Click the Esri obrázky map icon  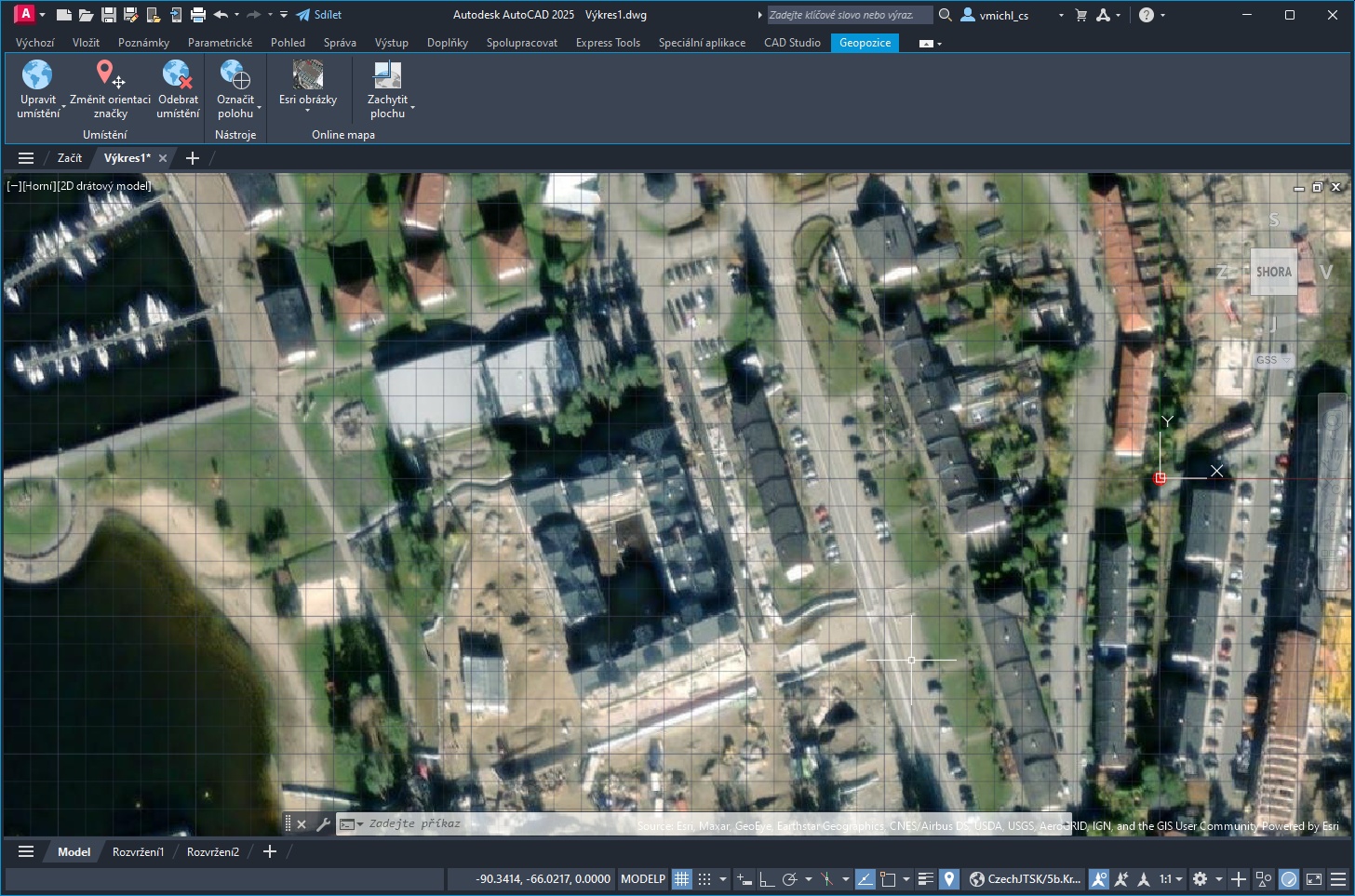pyautogui.click(x=308, y=74)
